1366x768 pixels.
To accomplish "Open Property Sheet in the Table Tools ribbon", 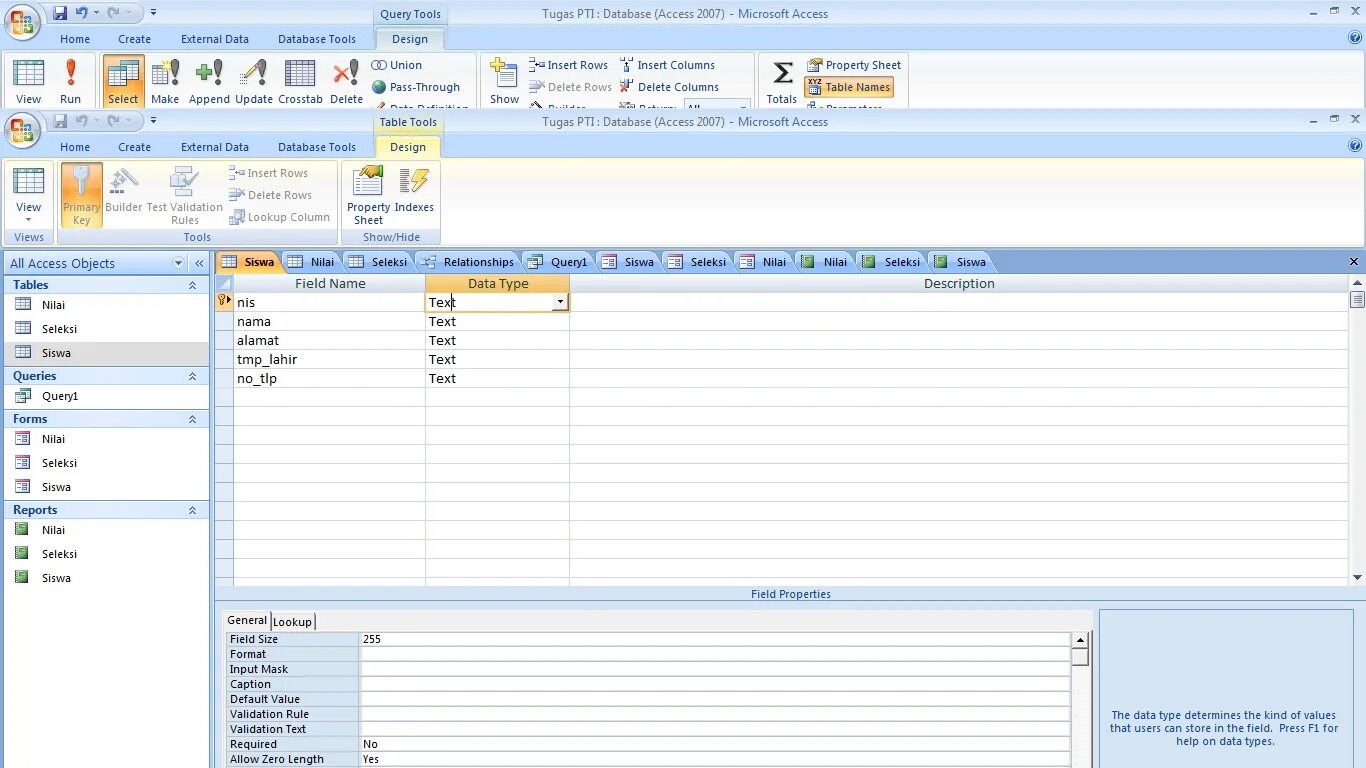I will click(368, 196).
